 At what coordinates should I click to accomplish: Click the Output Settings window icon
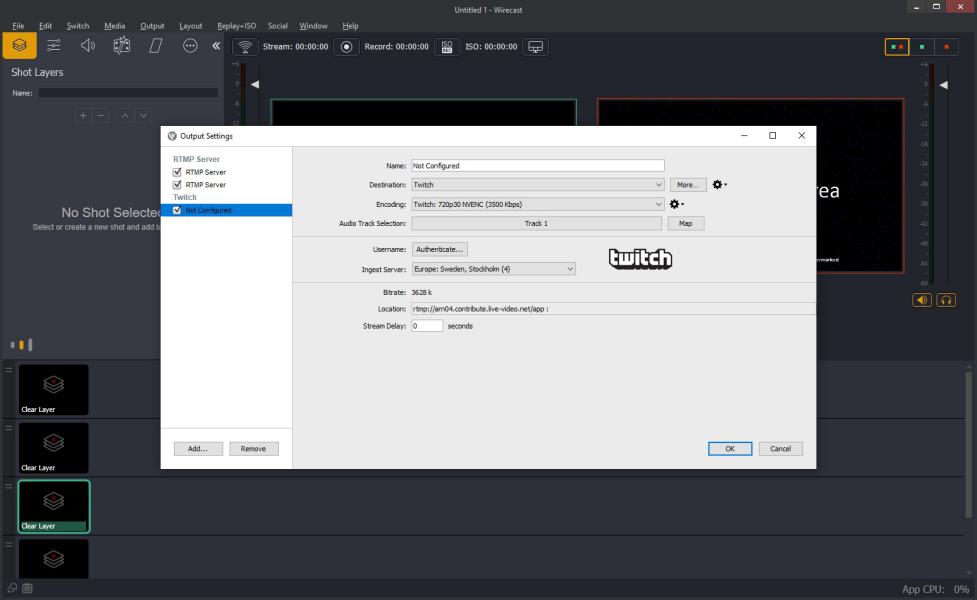point(172,136)
